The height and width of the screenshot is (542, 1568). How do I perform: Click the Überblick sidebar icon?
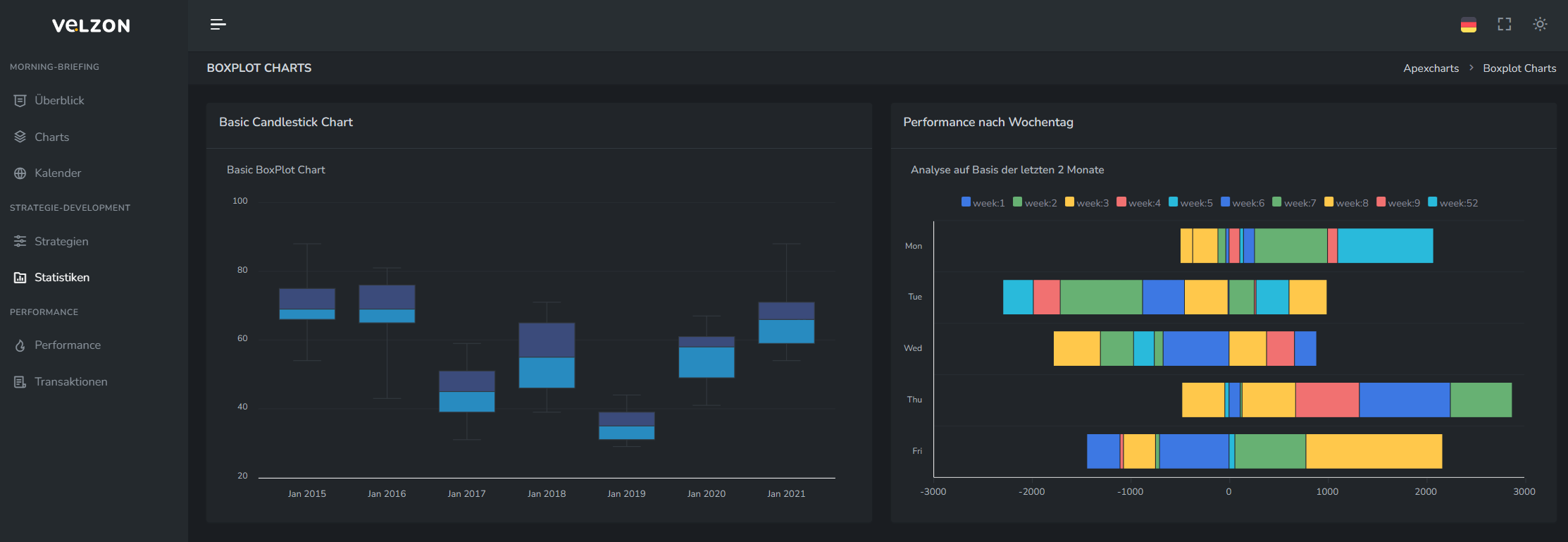pyautogui.click(x=20, y=101)
